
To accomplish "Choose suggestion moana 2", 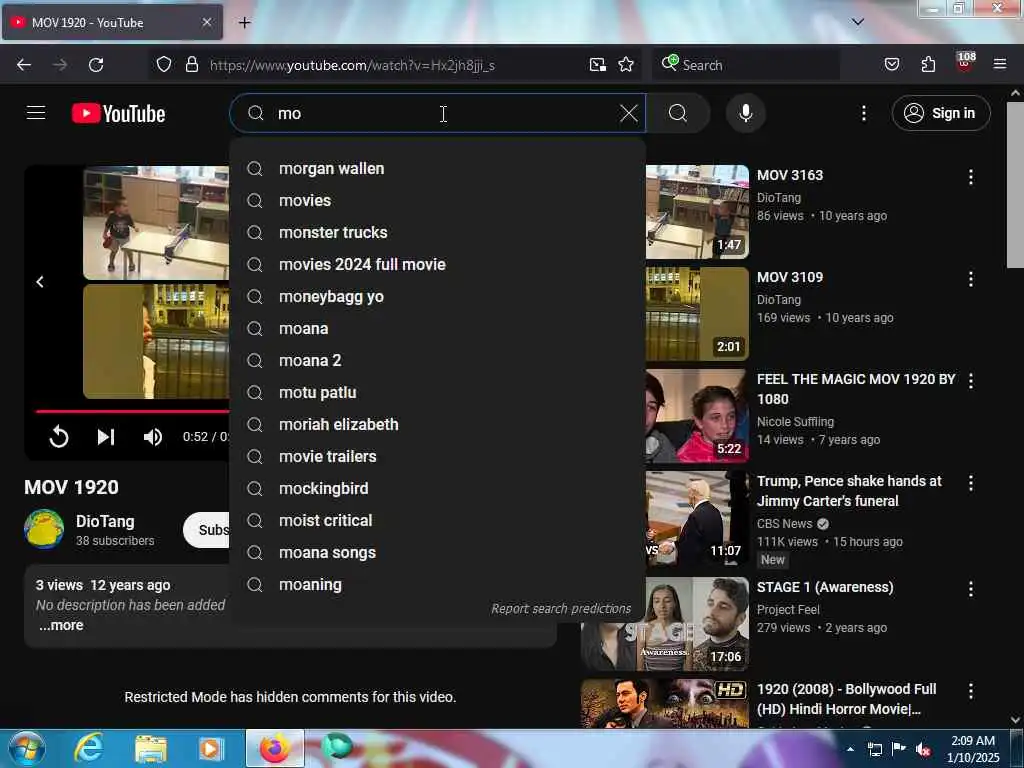I will coord(438,360).
